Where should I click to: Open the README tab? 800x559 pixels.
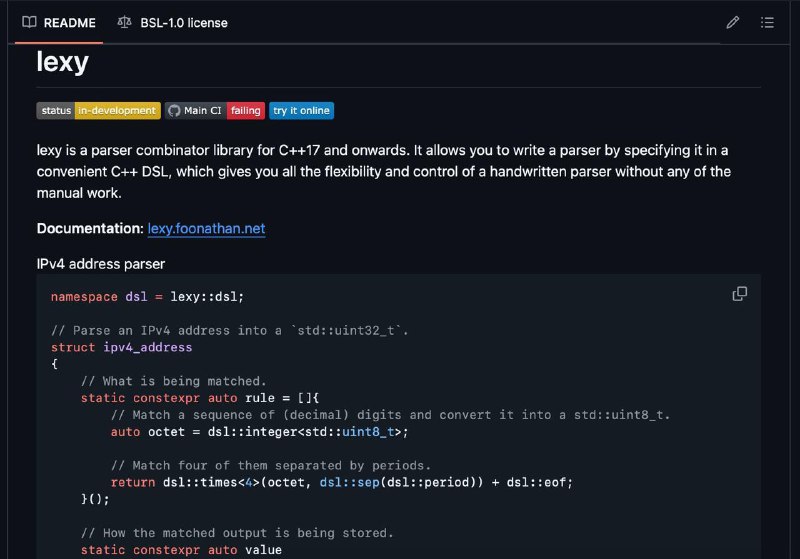click(x=59, y=22)
